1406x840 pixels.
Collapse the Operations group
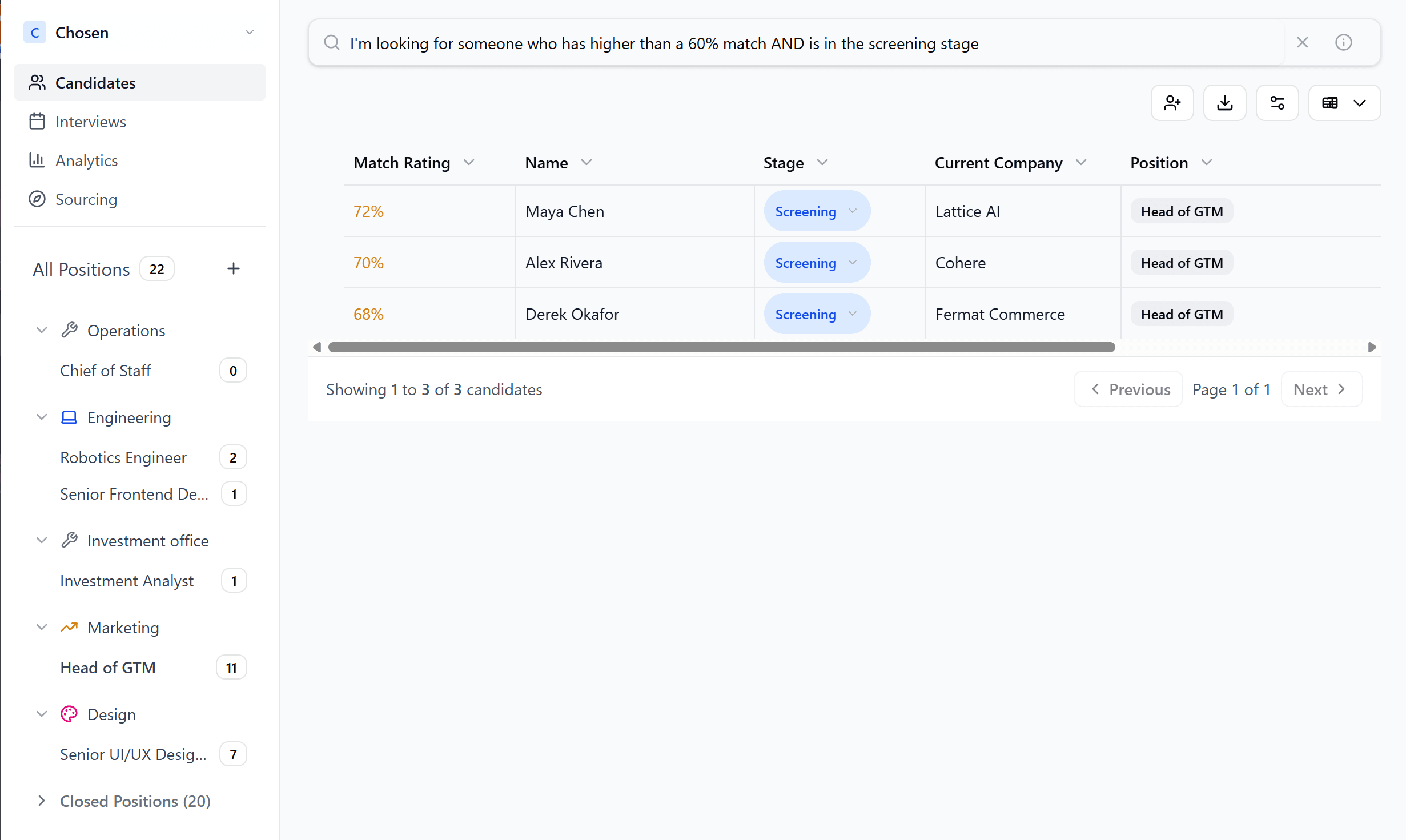tap(41, 330)
